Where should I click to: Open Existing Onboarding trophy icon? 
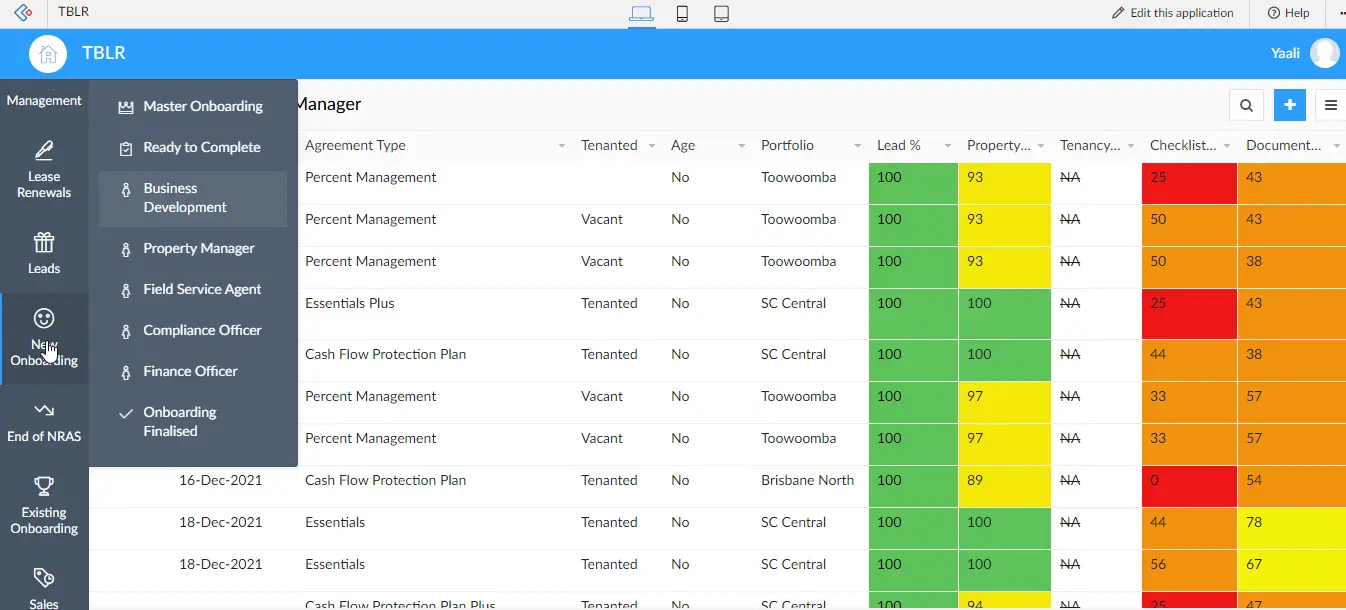coord(44,487)
